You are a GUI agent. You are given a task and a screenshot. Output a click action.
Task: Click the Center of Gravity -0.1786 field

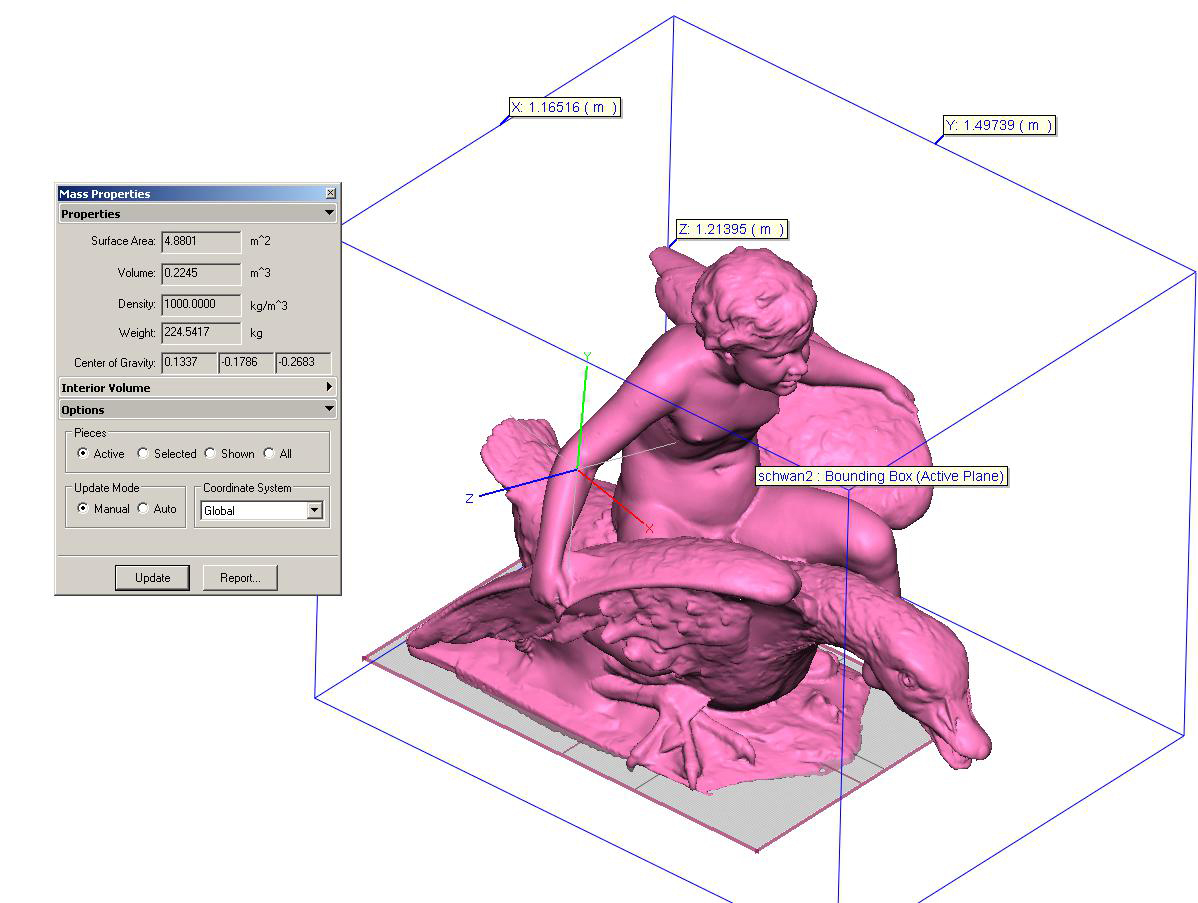[x=246, y=362]
